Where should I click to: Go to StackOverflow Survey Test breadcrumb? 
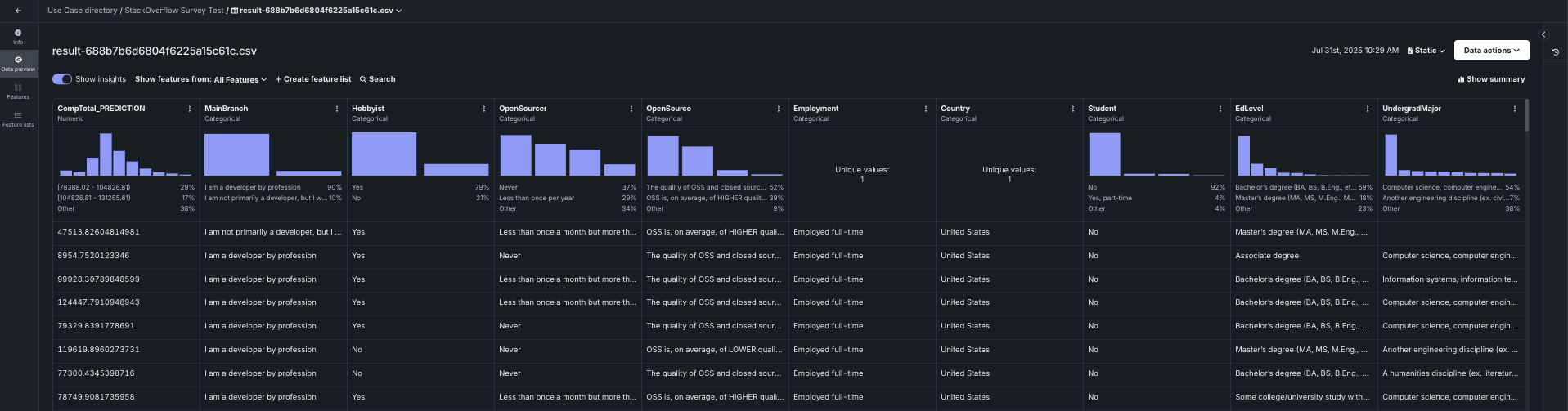pos(173,11)
